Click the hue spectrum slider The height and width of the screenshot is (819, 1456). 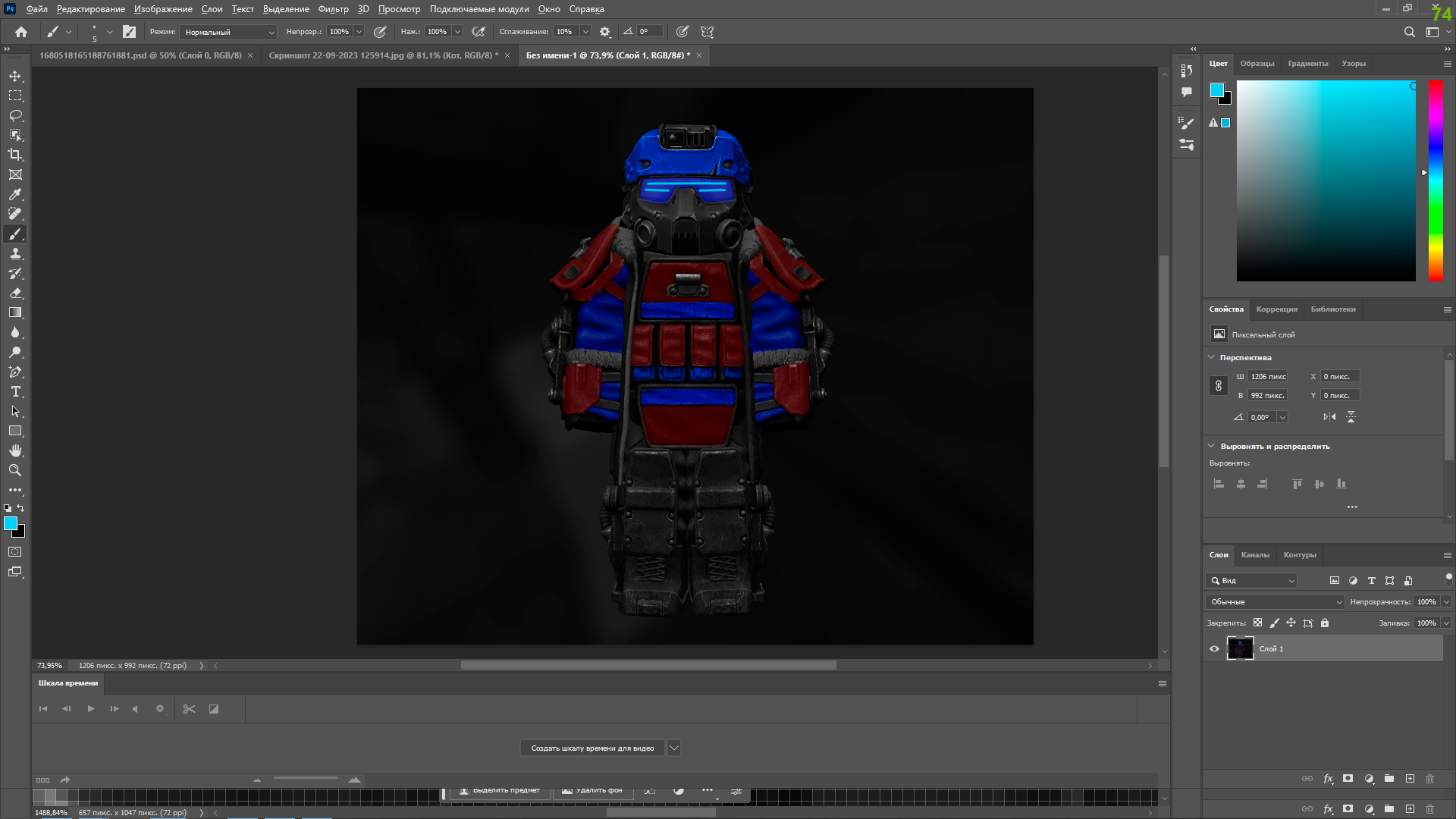click(1436, 180)
